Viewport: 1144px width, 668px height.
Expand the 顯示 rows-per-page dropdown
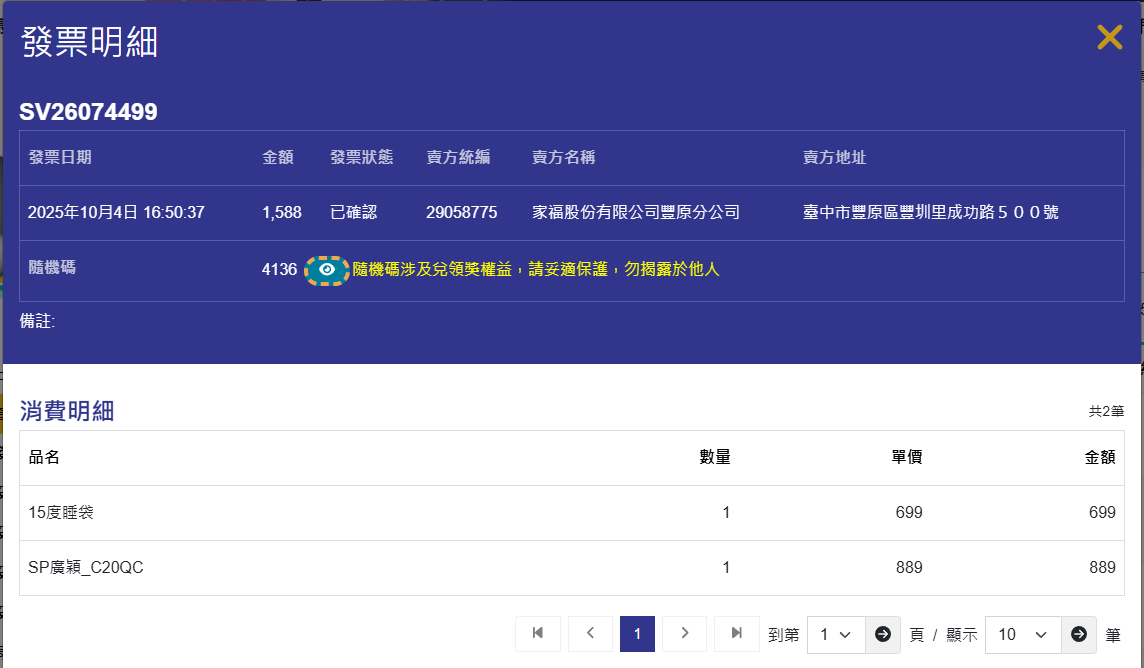pyautogui.click(x=1023, y=635)
